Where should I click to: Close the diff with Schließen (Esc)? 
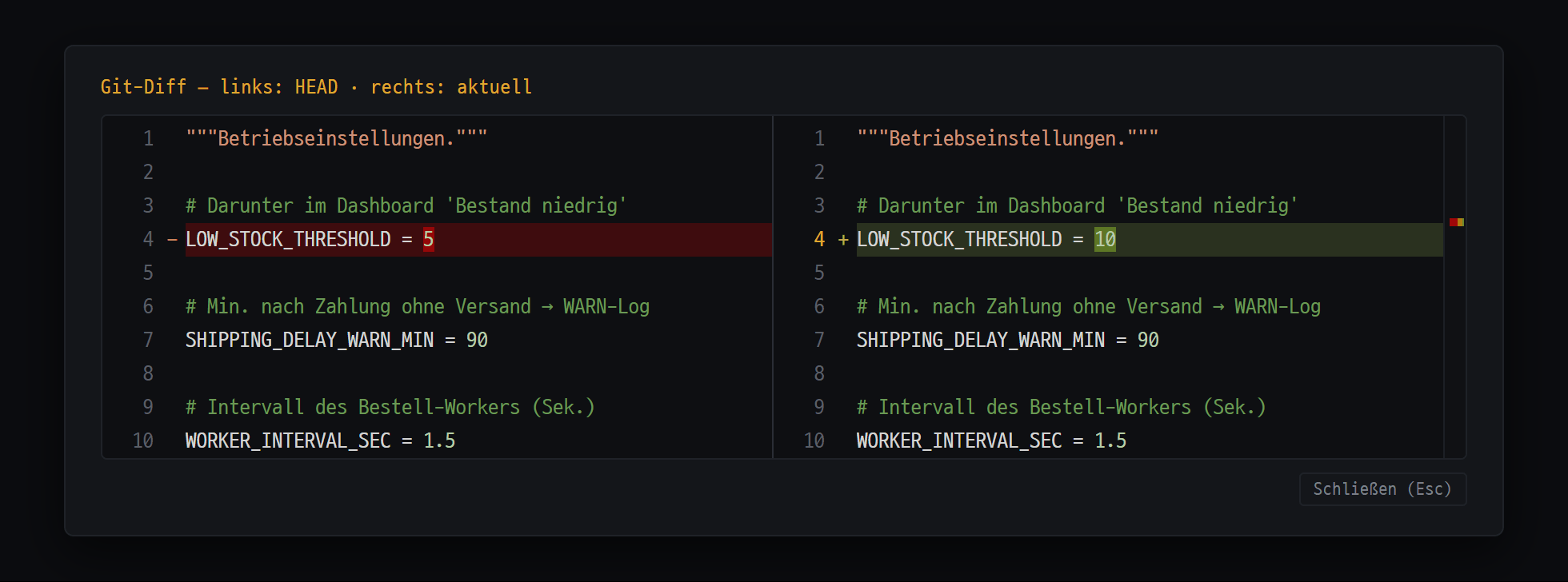click(1382, 489)
